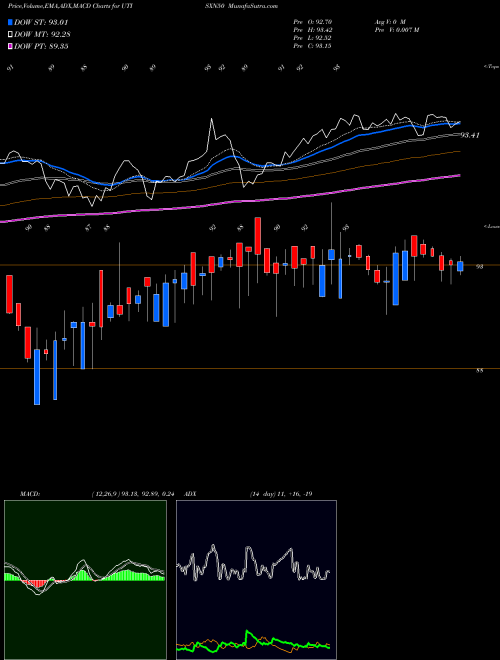The image size is (500, 660).
Task: Click the 'Pre C: 93.15' value
Action: (312, 46)
